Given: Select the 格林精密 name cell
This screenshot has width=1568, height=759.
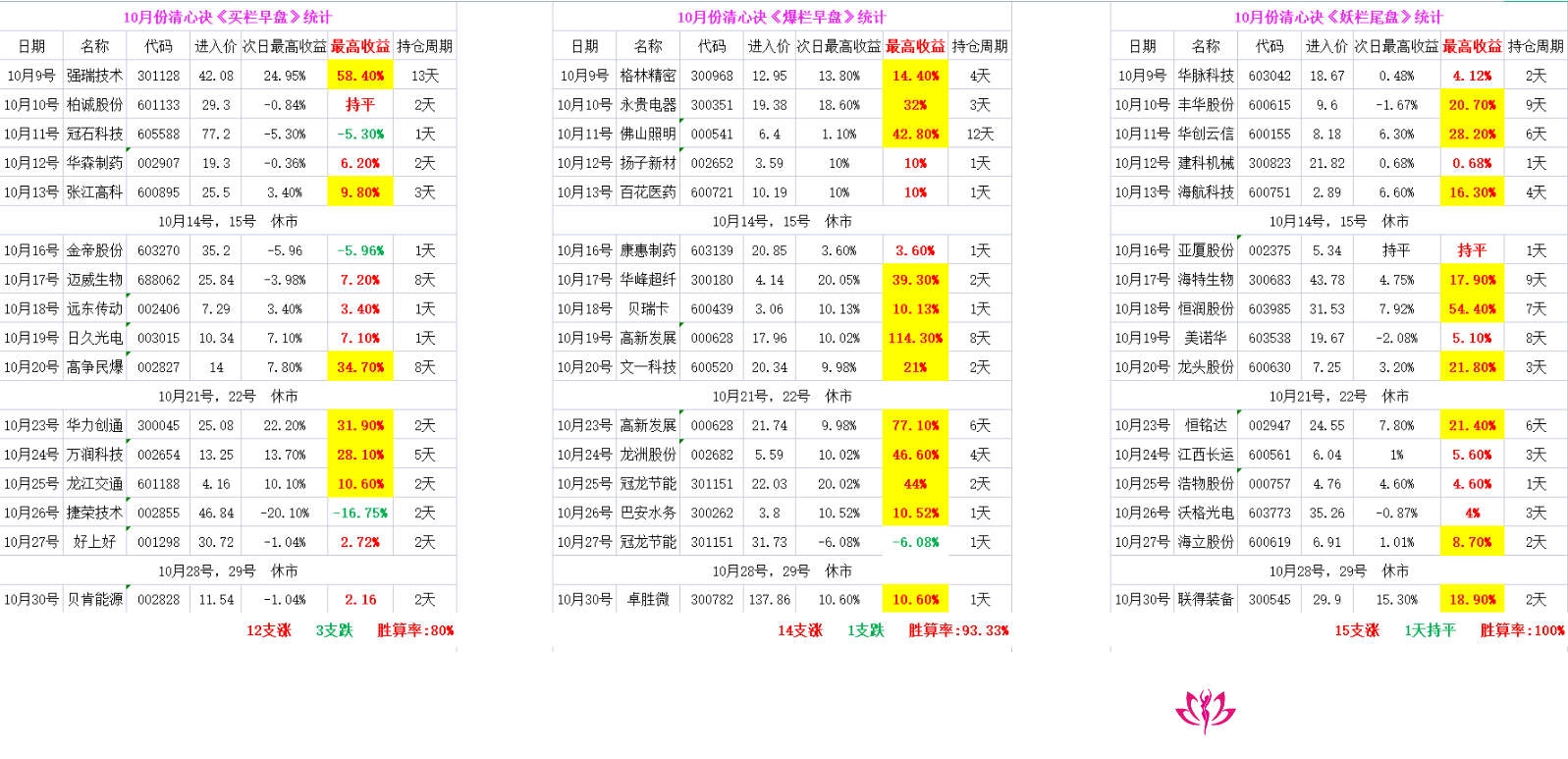Looking at the screenshot, I should [648, 76].
